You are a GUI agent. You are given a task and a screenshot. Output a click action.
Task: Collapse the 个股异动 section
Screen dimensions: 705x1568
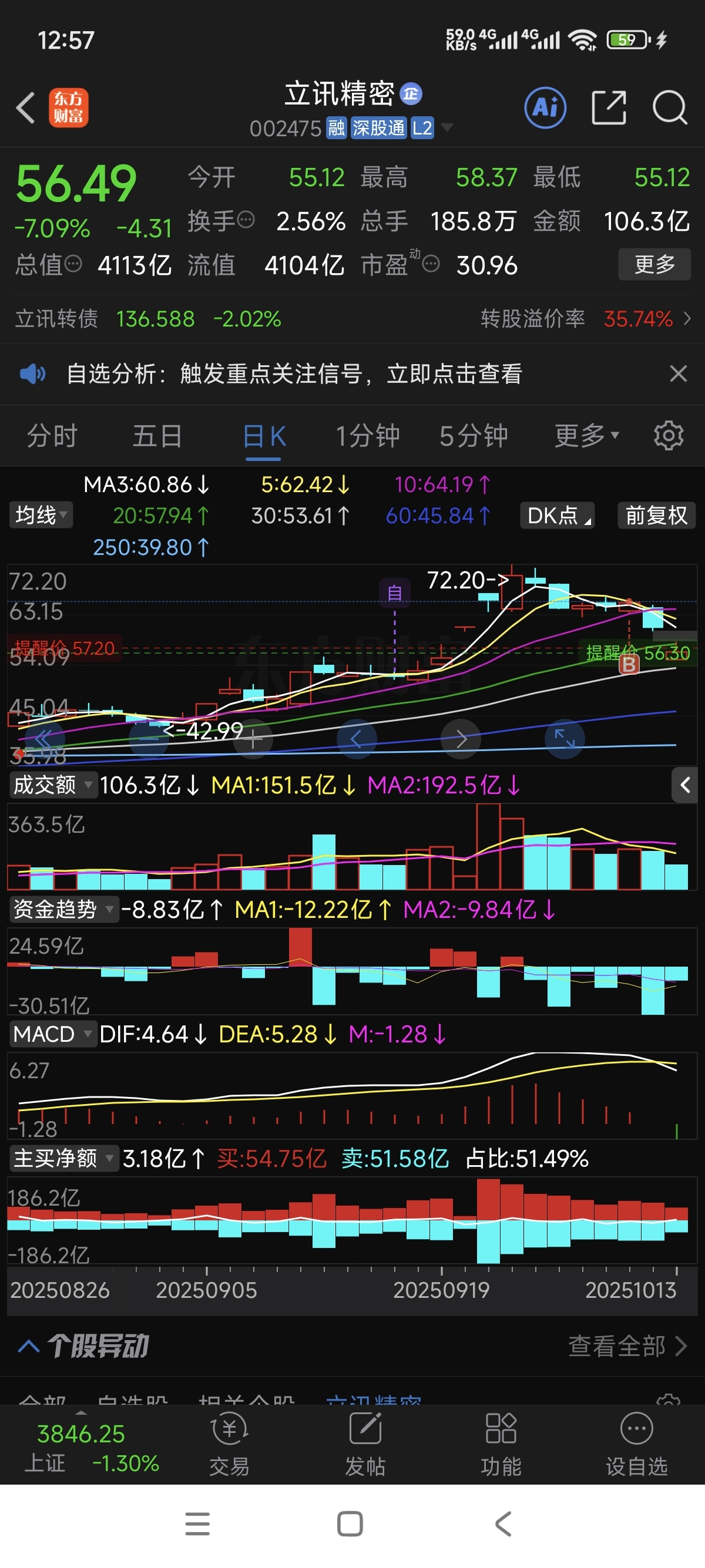coord(29,1346)
